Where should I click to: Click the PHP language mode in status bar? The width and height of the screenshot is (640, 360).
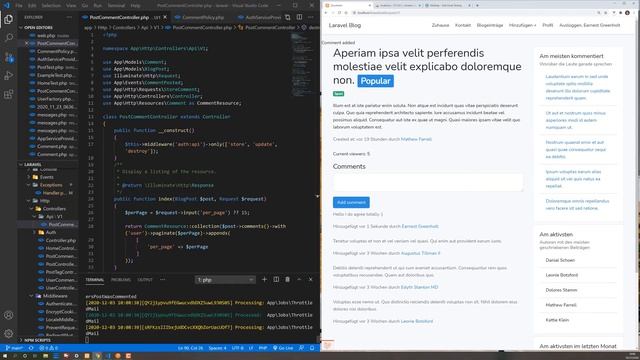[x=263, y=348]
